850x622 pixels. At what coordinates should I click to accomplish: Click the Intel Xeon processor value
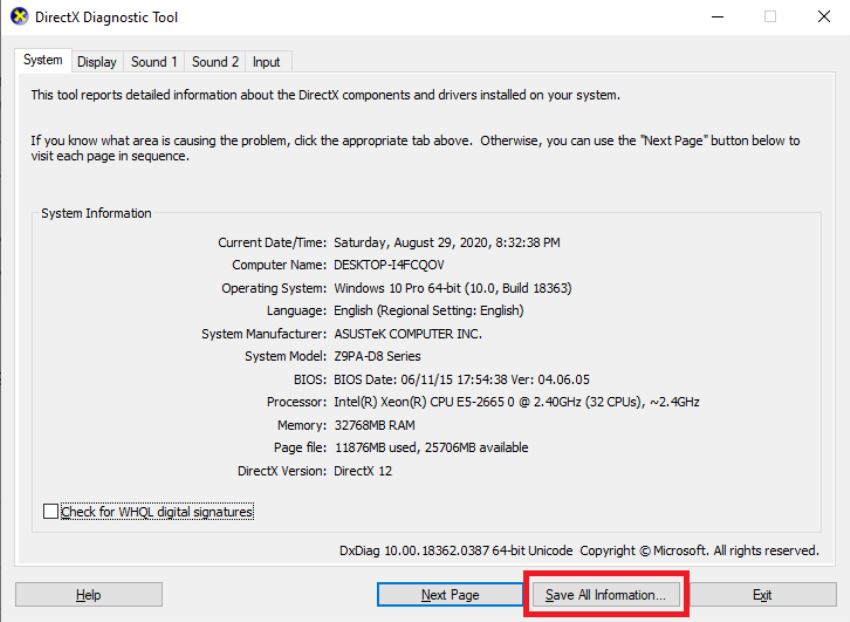(517, 402)
